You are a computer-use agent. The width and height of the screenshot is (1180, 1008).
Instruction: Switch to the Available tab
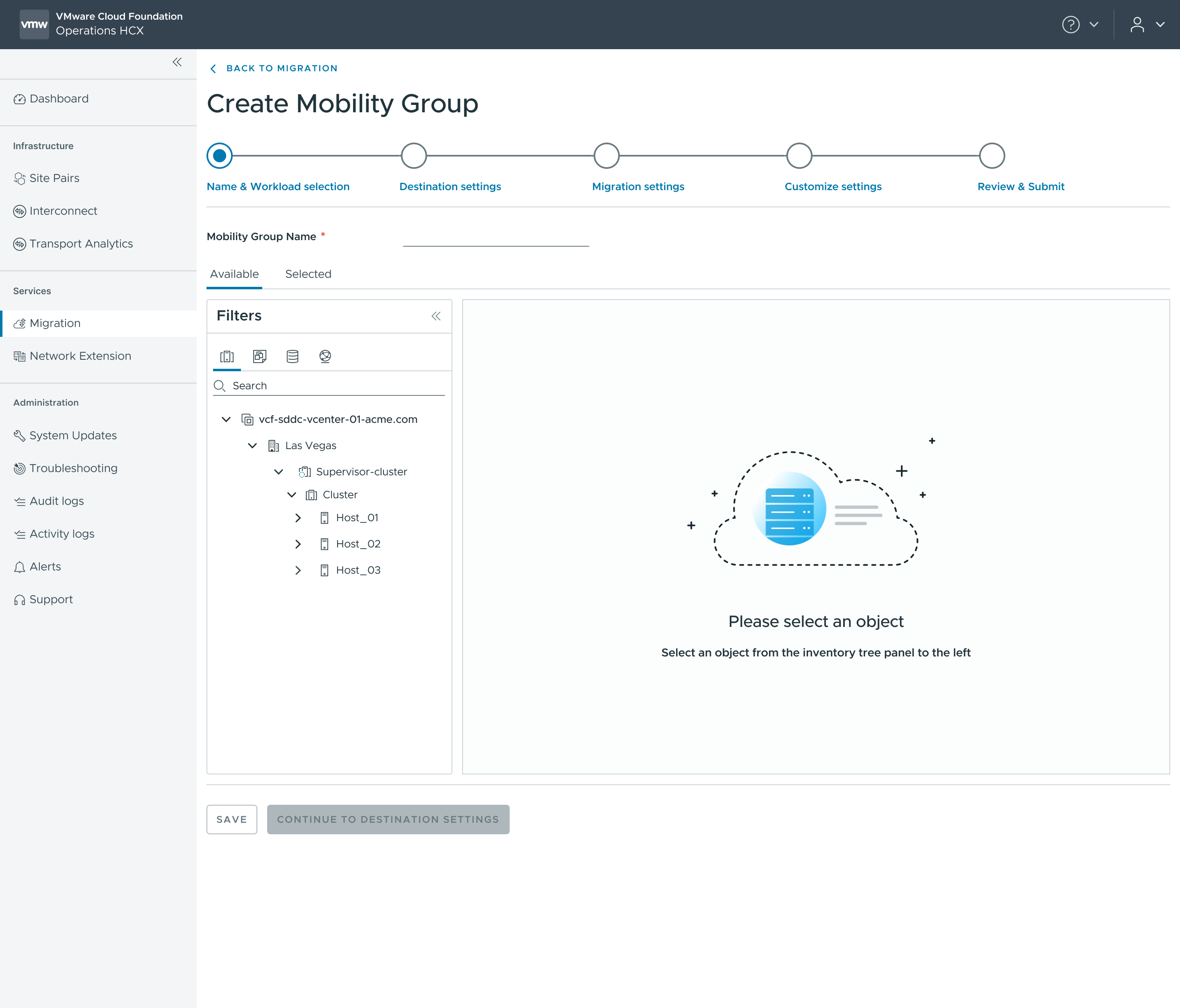point(234,275)
